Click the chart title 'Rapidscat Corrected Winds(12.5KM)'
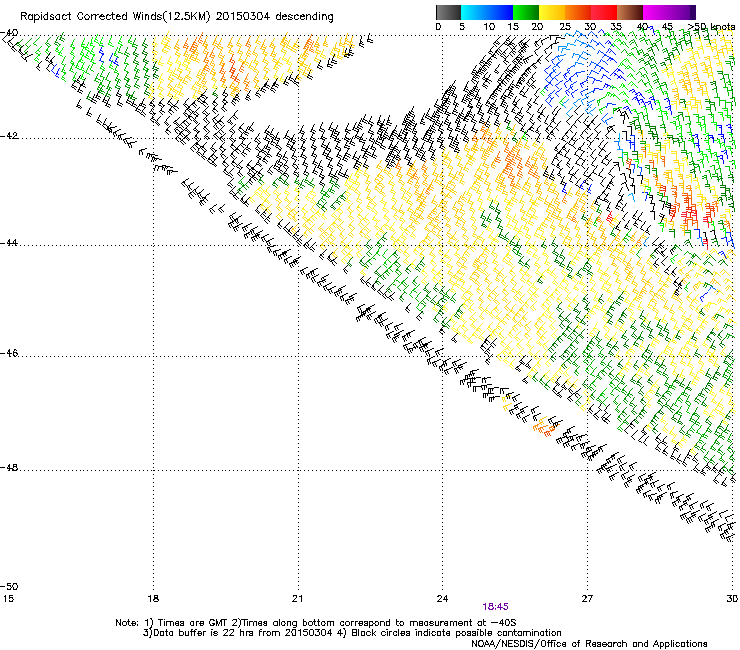Screen dimensions: 740x650 pyautogui.click(x=115, y=17)
